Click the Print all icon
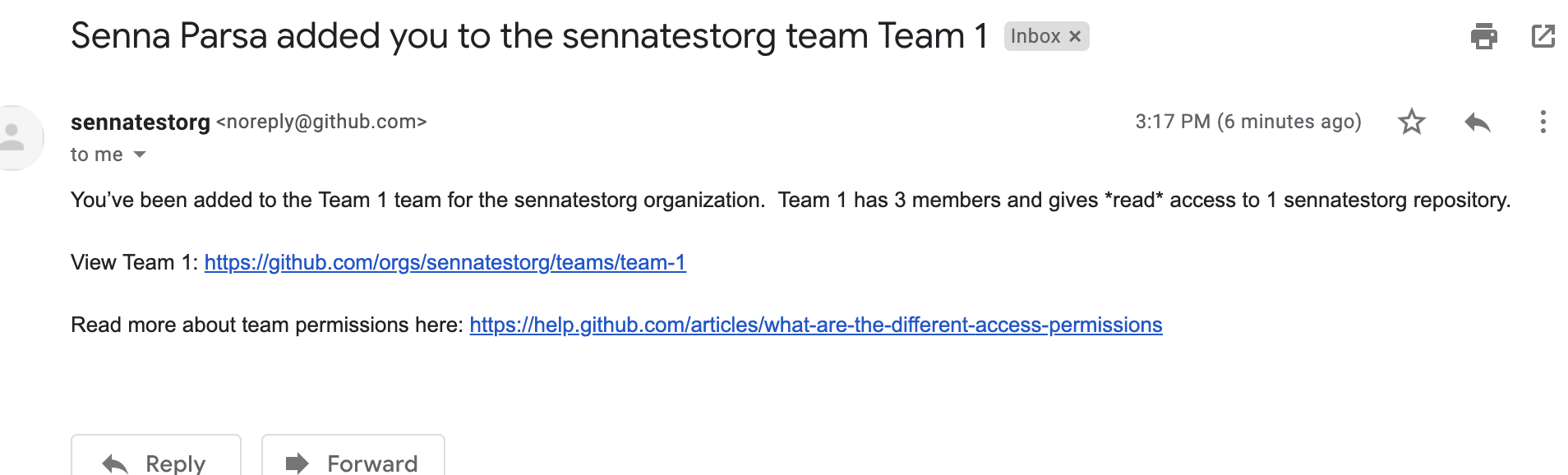The height and width of the screenshot is (475, 1568). tap(1483, 36)
